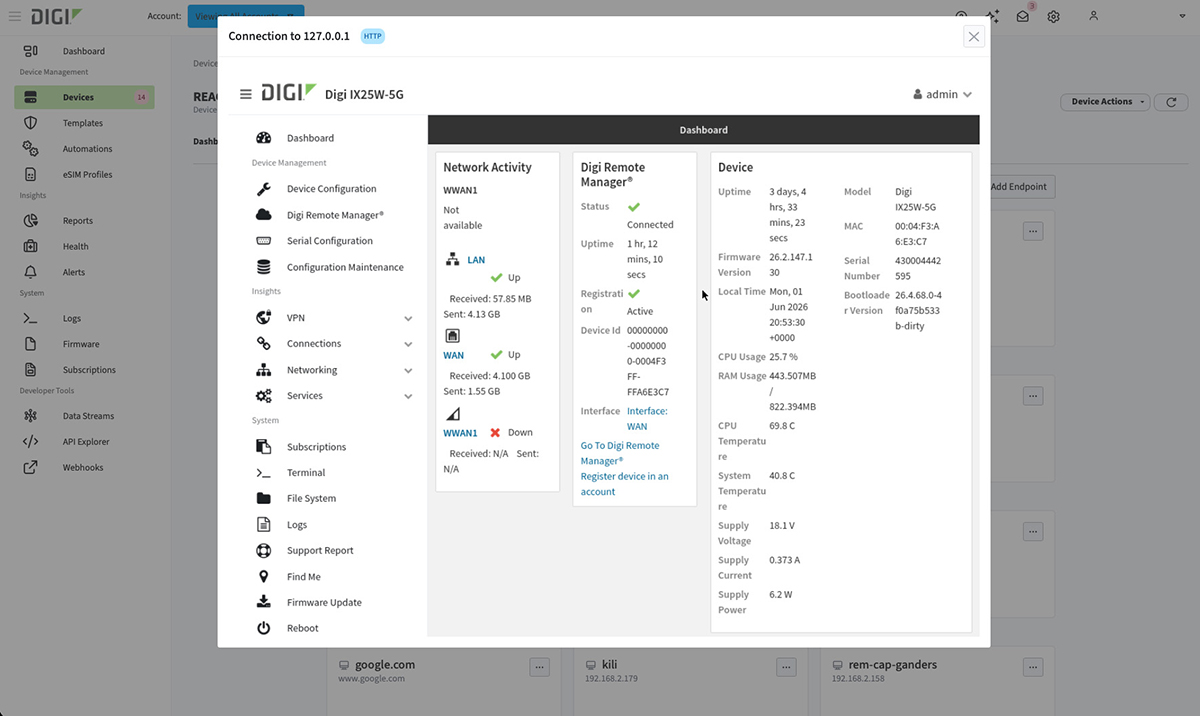Screen dimensions: 1200x716
Task: Open the kili endpoint ellipsis menu
Action: click(x=787, y=667)
